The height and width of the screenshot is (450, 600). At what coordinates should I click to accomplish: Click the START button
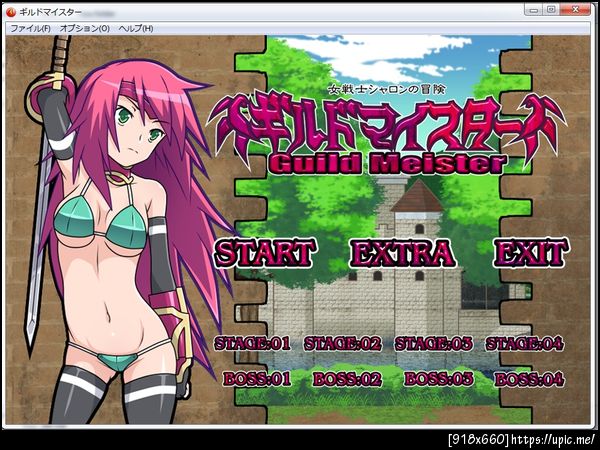coord(265,253)
